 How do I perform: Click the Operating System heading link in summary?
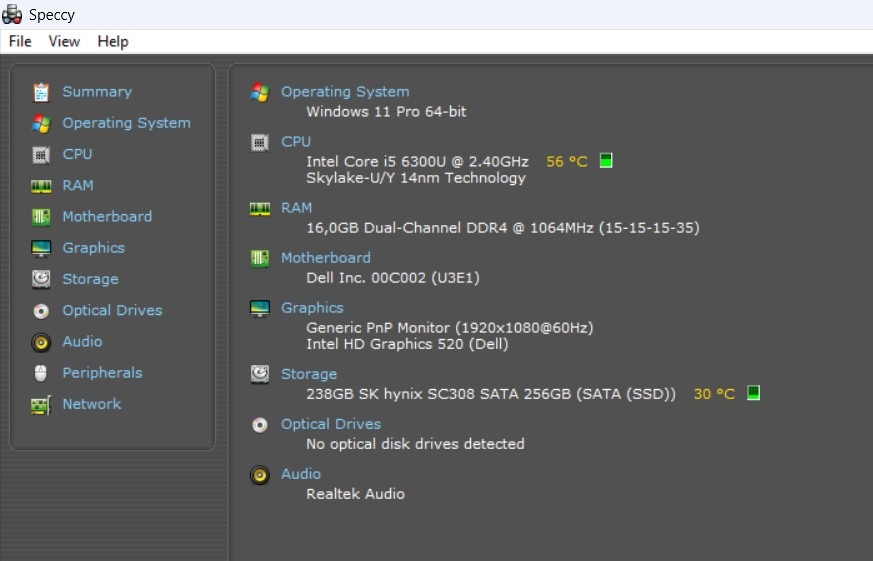pos(345,92)
